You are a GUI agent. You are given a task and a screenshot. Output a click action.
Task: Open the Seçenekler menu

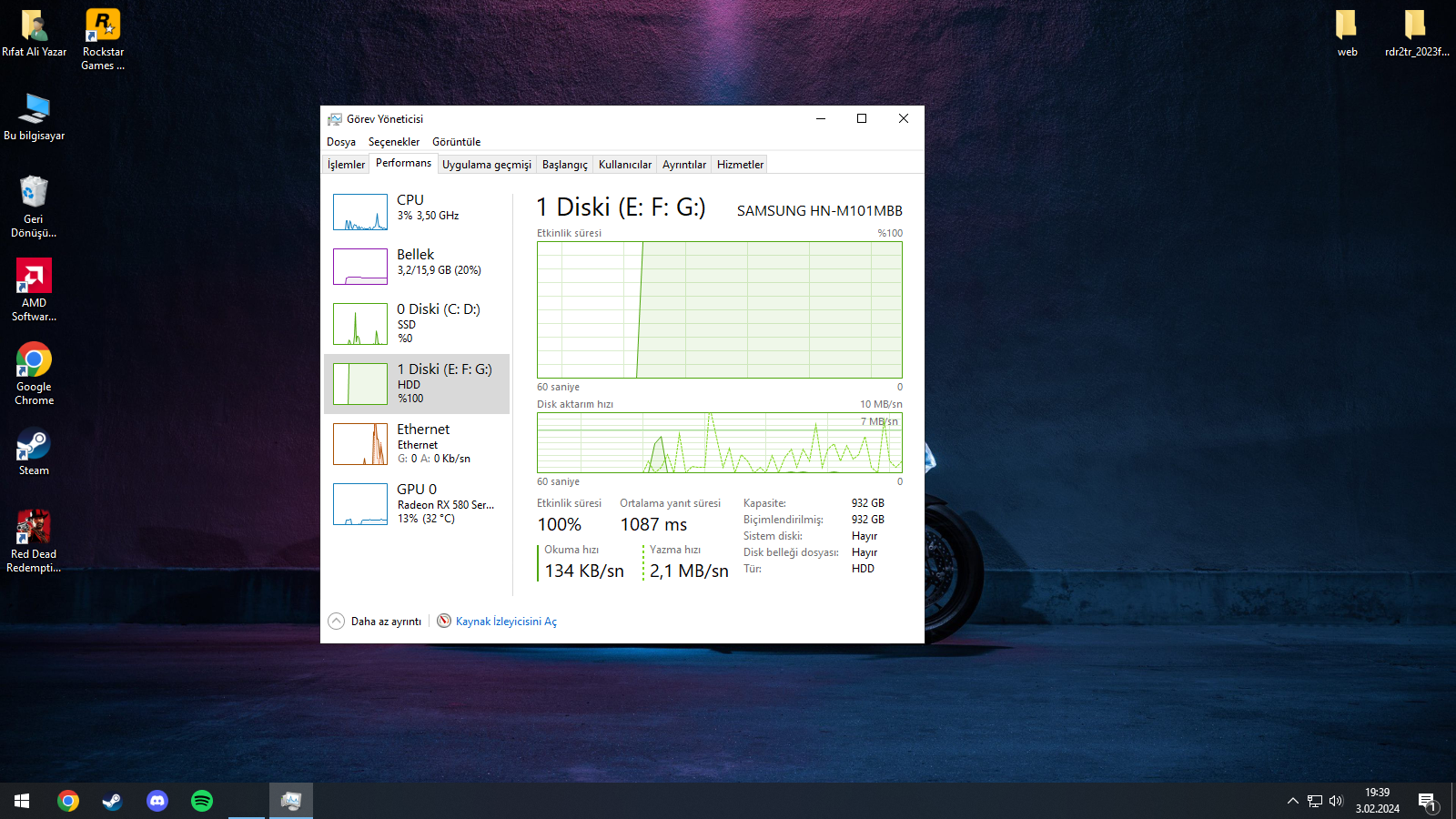(394, 142)
